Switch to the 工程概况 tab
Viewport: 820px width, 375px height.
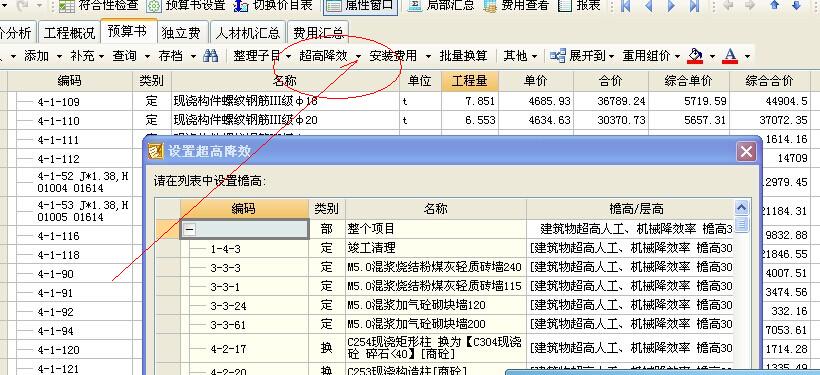coord(69,33)
